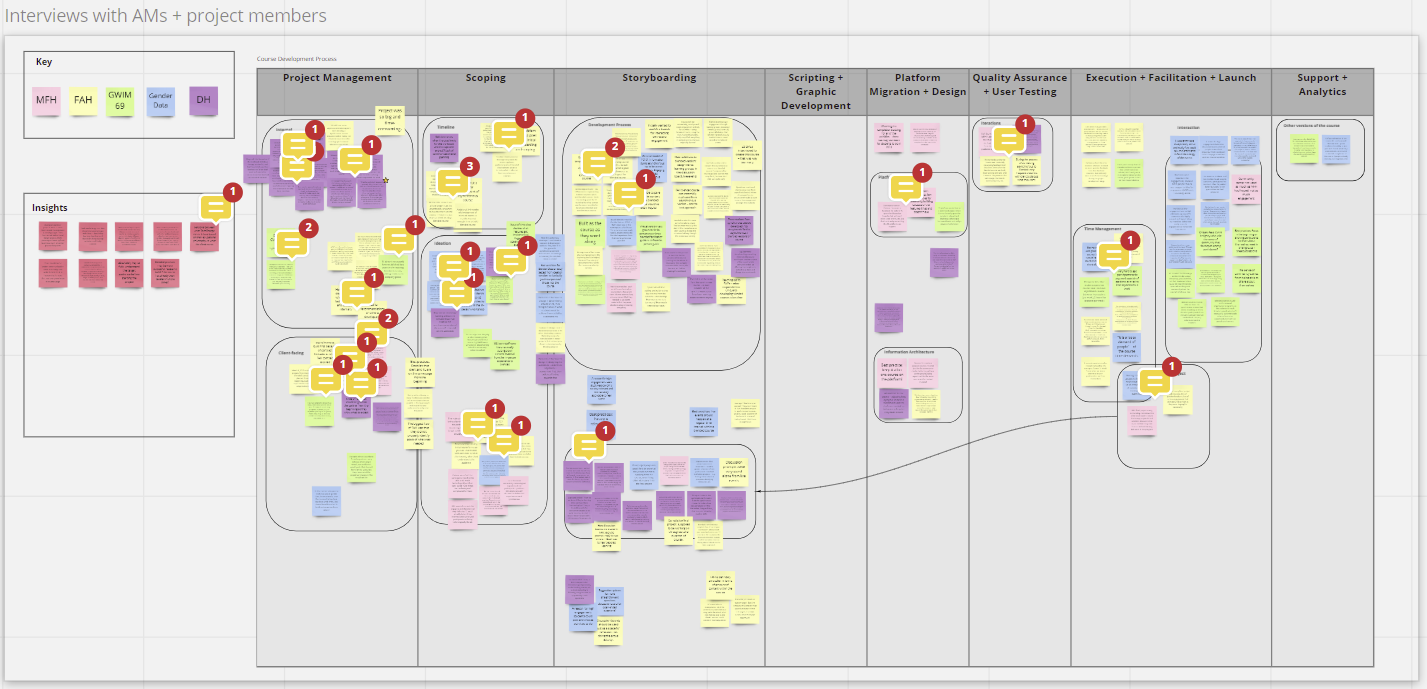This screenshot has height=689, width=1427.
Task: Click the 'Course Development Process' label
Action: click(x=297, y=58)
